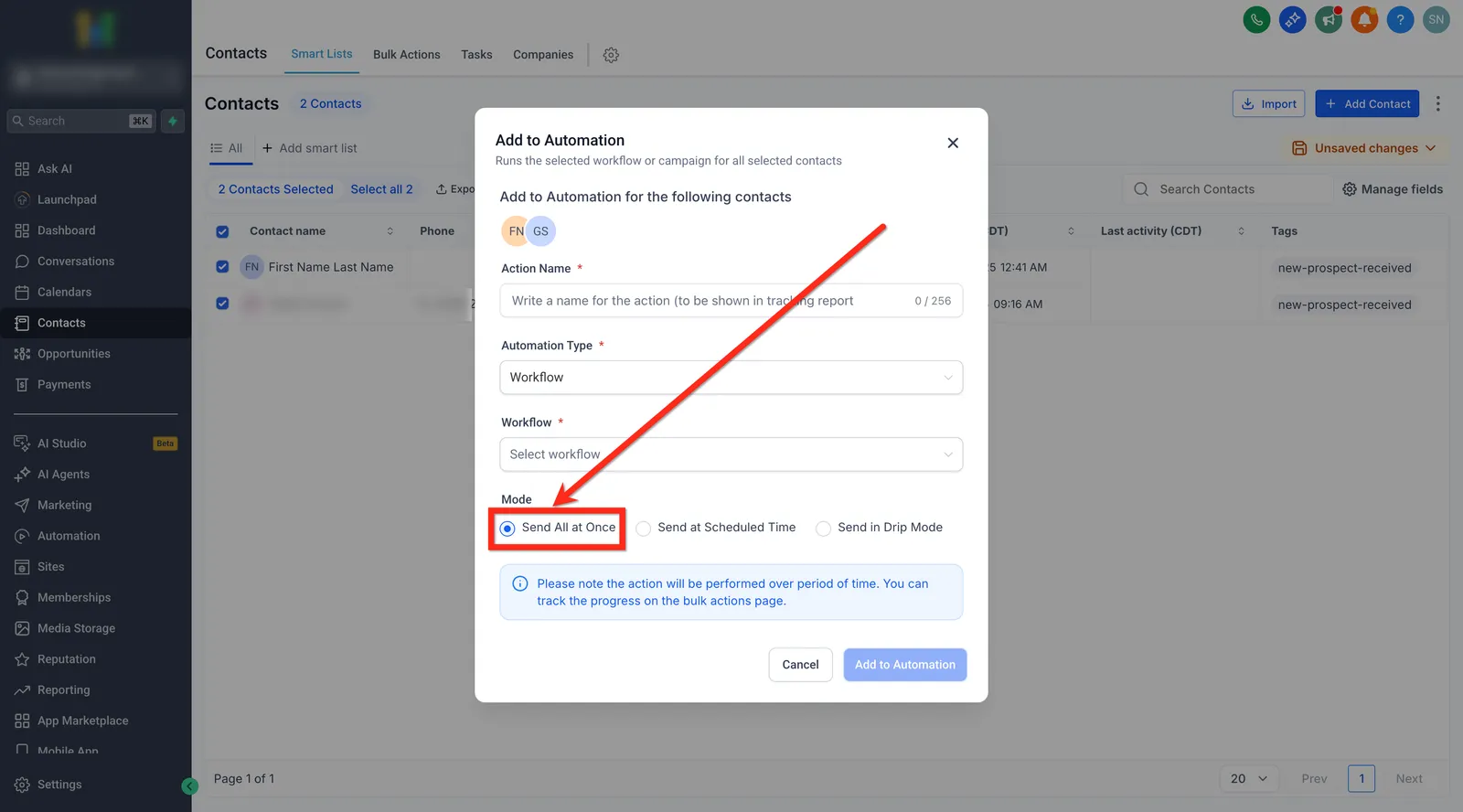The image size is (1463, 812).
Task: Click the Add to Automation button
Action: (x=905, y=665)
